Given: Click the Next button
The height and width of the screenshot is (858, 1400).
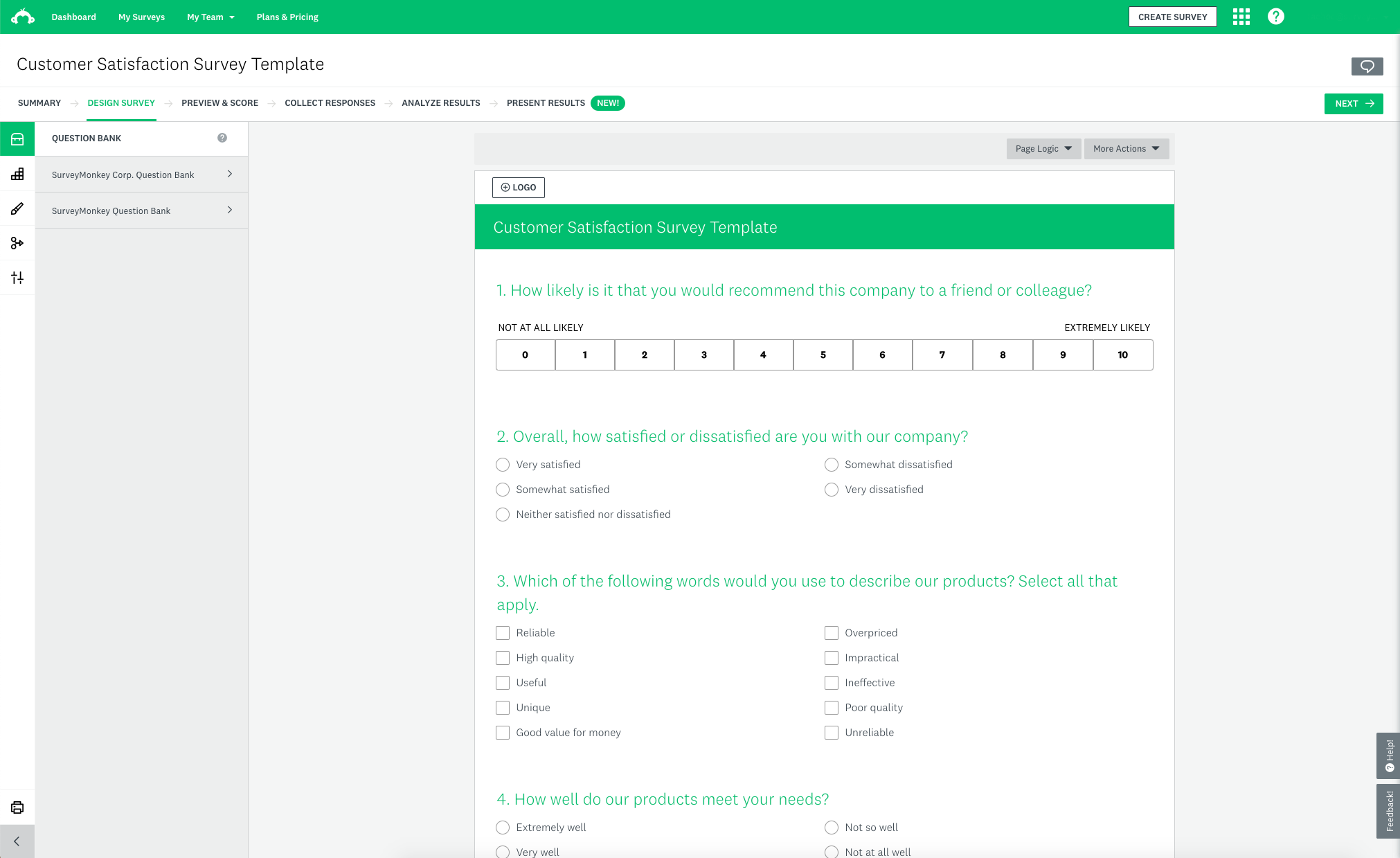Looking at the screenshot, I should pyautogui.click(x=1354, y=103).
